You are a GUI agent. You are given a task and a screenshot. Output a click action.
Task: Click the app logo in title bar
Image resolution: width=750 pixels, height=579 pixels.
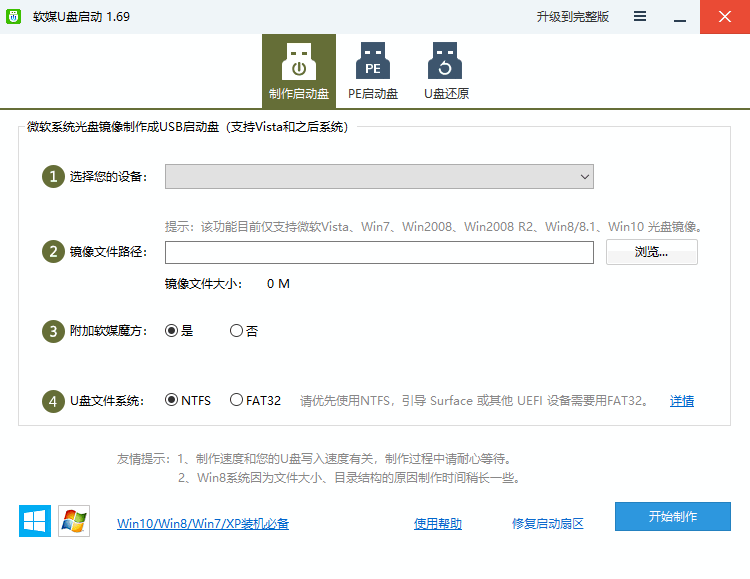(13, 16)
